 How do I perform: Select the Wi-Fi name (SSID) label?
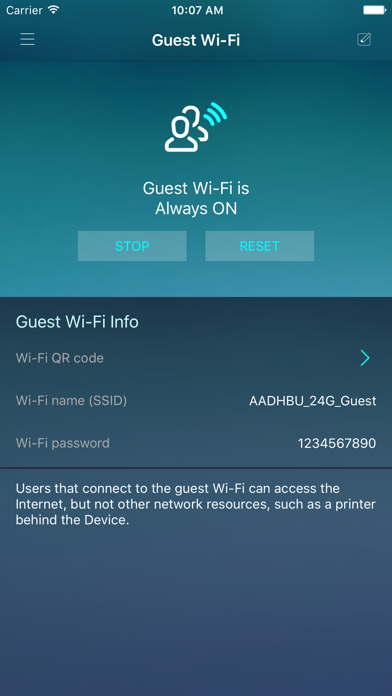(71, 401)
